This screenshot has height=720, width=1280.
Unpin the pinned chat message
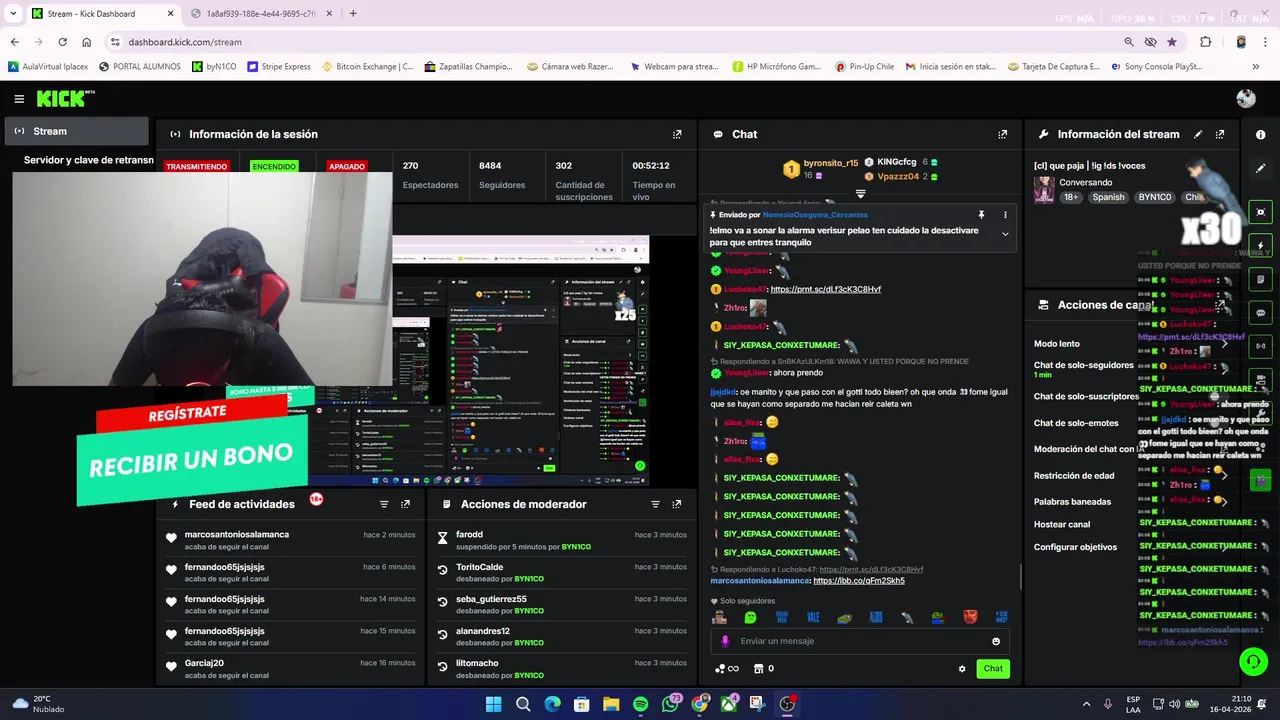click(981, 215)
